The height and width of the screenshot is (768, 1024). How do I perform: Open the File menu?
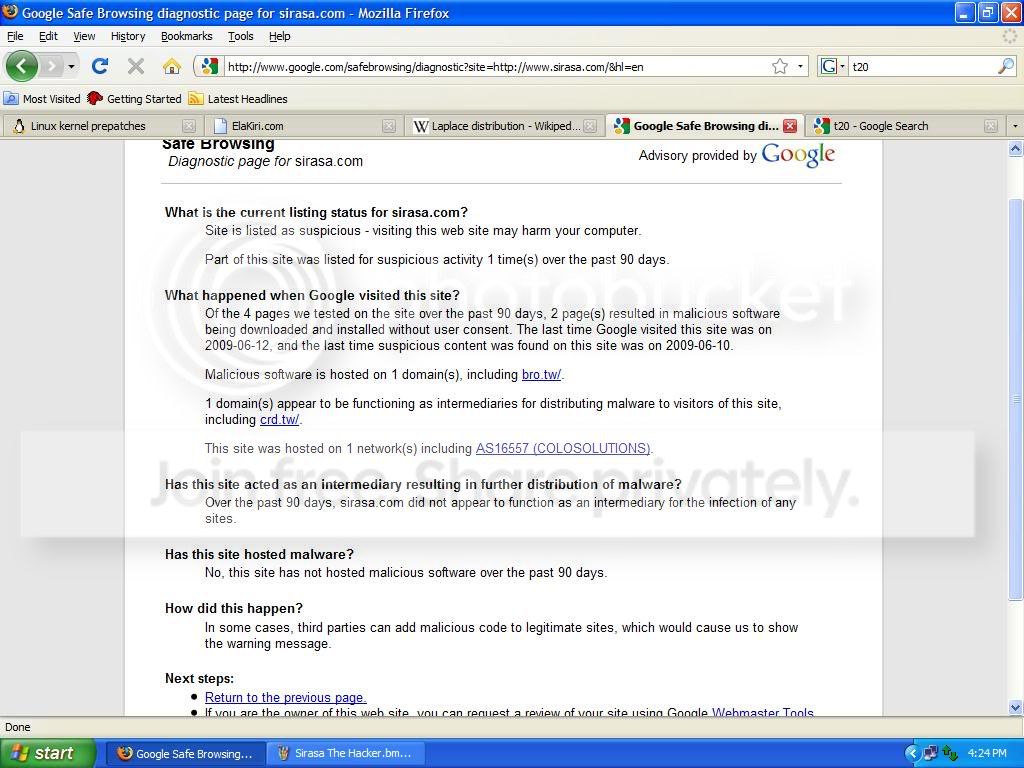coord(15,36)
